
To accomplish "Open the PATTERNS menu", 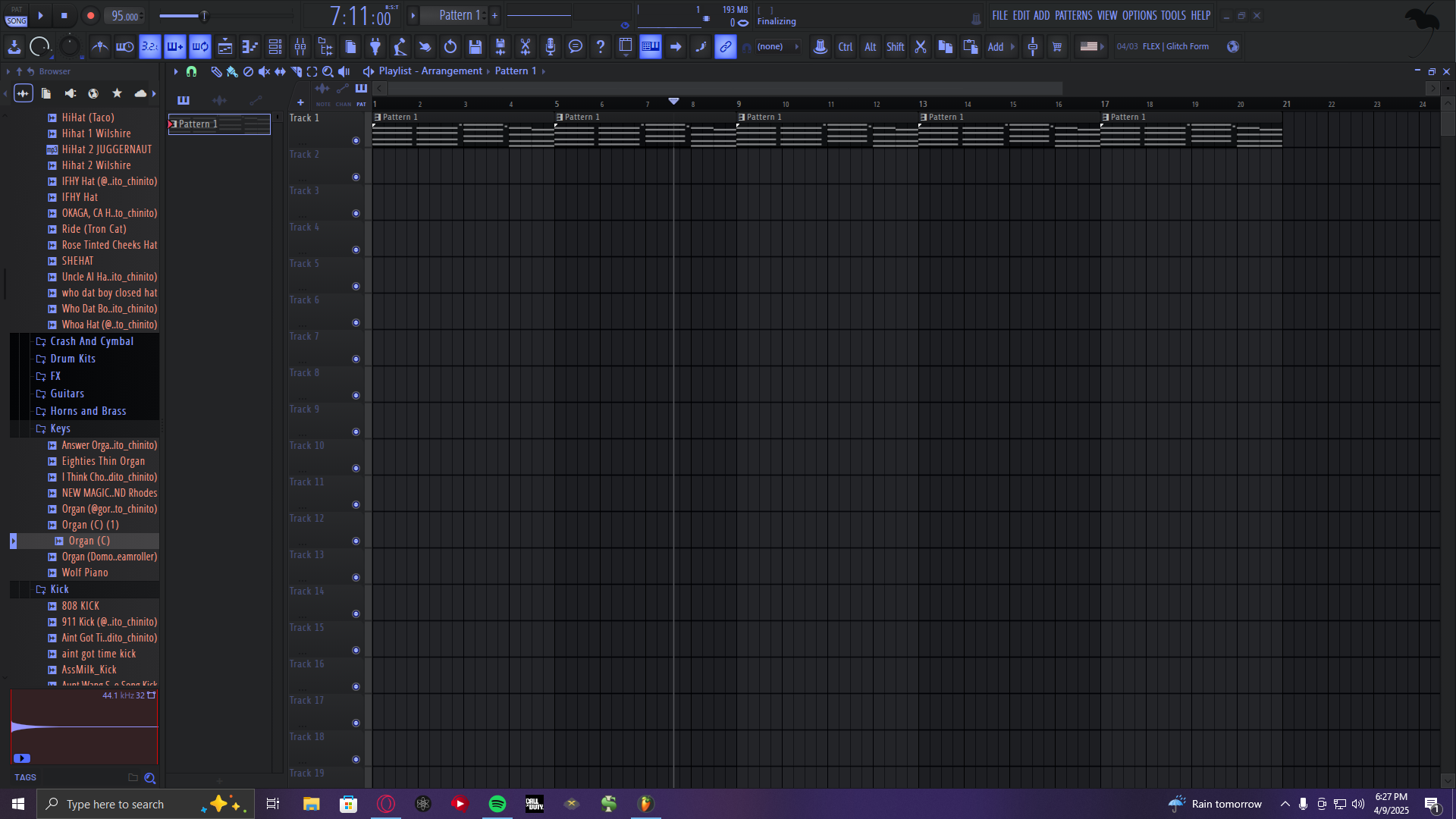I will 1073,15.
